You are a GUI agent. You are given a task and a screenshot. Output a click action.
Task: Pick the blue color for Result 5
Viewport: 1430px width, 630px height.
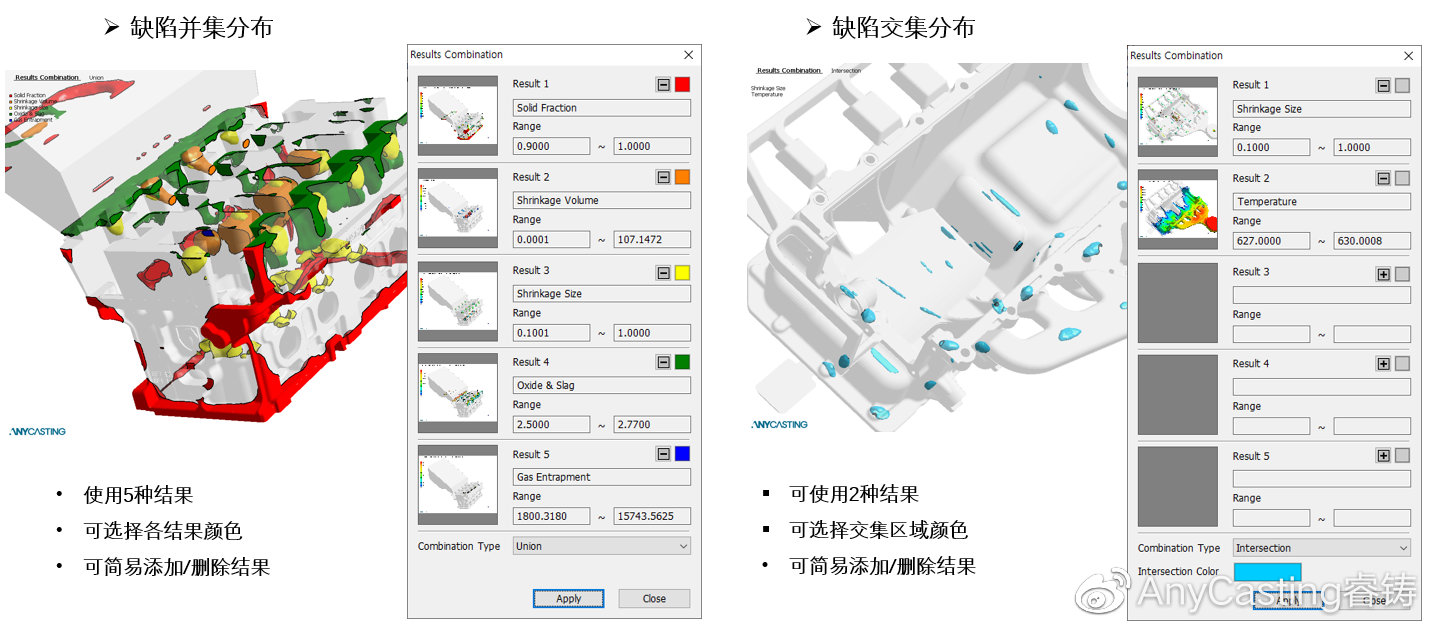682,454
